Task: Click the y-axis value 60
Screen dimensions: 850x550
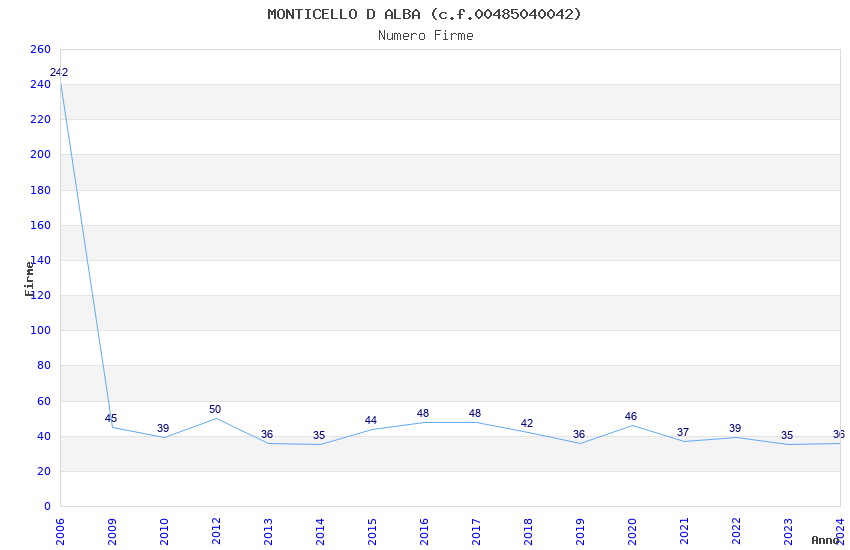Action: (x=44, y=402)
